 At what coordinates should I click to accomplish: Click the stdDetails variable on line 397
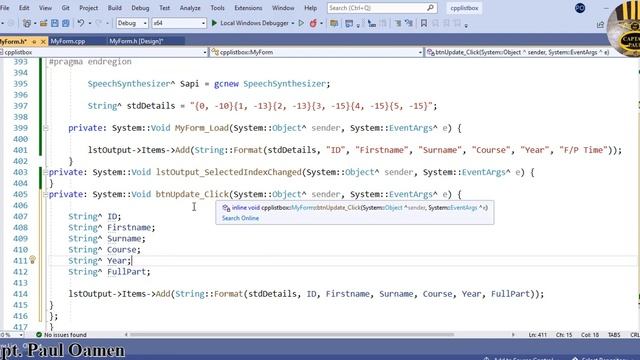tap(151, 106)
